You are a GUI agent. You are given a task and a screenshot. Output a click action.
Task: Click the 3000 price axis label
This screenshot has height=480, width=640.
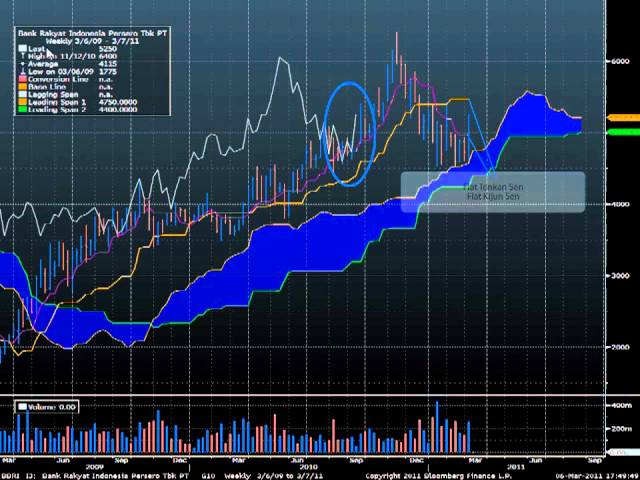coord(620,276)
